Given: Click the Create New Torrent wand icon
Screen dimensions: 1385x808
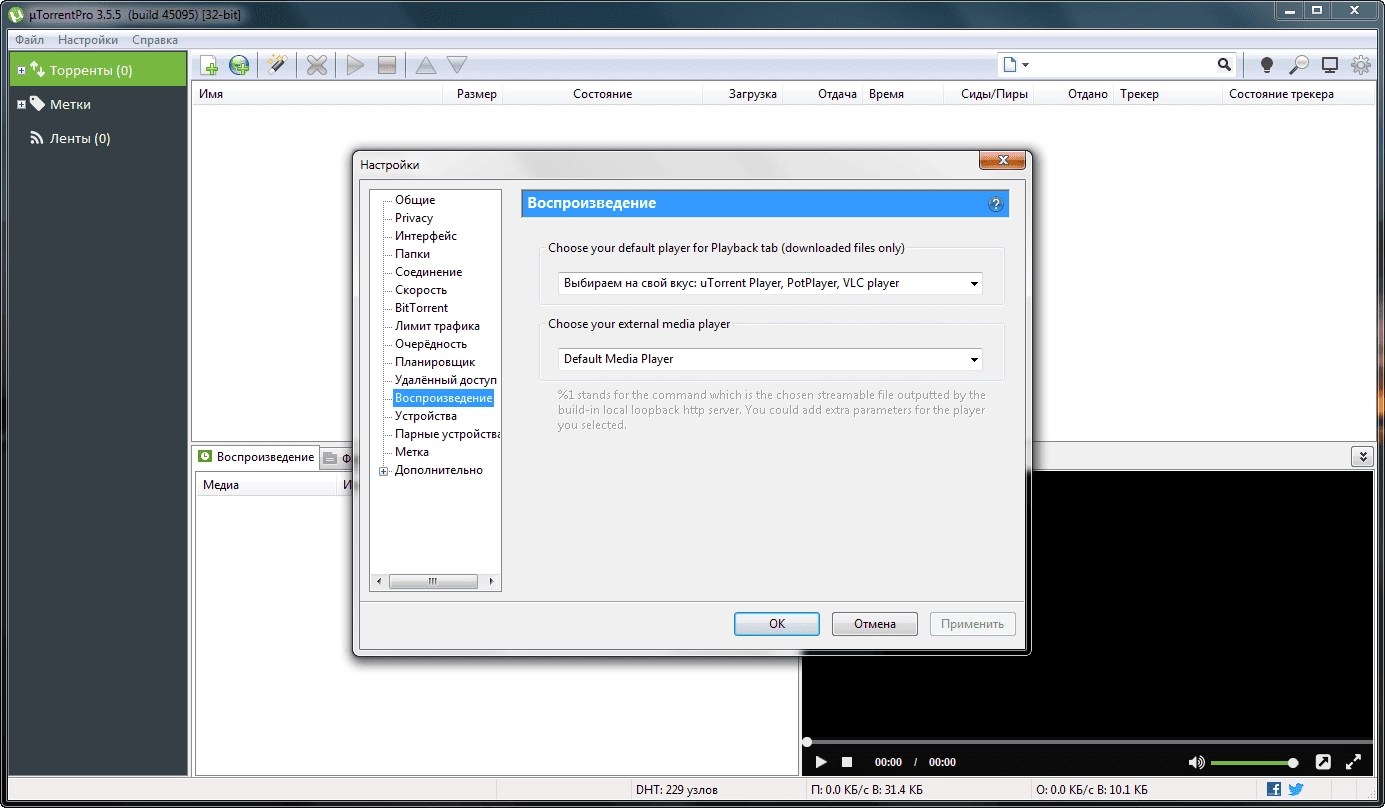Looking at the screenshot, I should pos(277,65).
